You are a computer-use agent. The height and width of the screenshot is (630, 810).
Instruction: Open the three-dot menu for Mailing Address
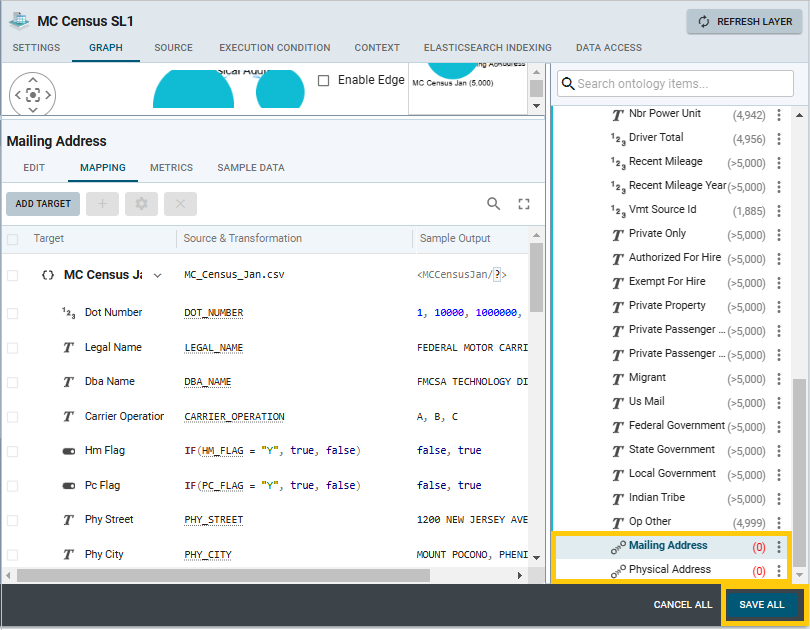click(779, 546)
